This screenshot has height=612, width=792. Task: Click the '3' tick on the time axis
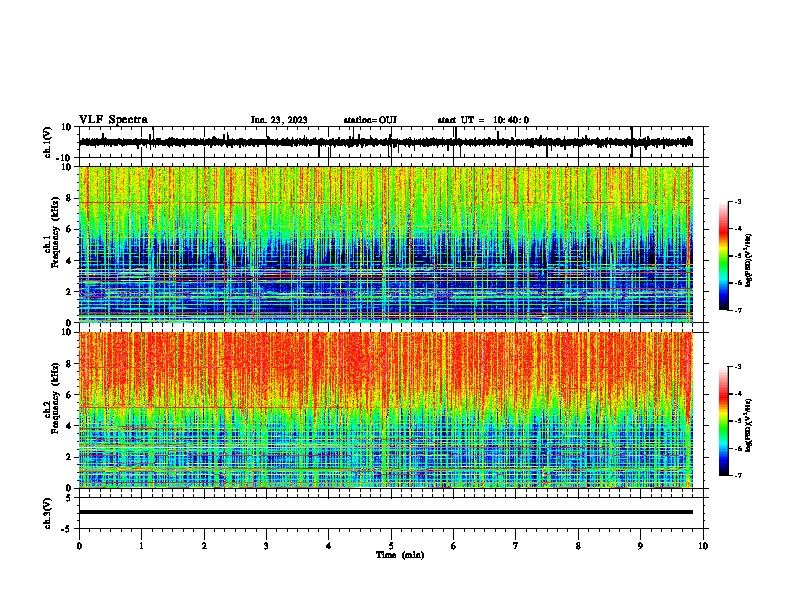[266, 546]
